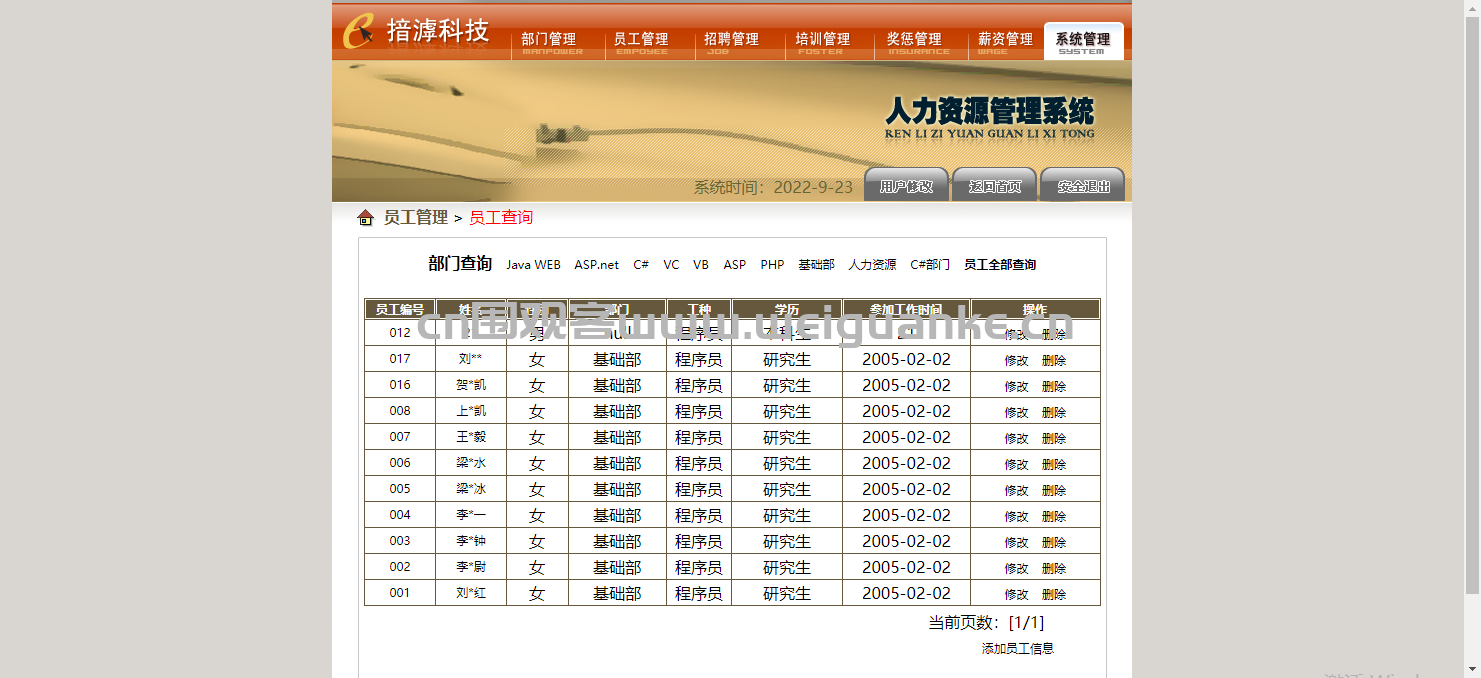Click the 安全退出 button
Screen dimensions: 1481x678
coord(1083,185)
